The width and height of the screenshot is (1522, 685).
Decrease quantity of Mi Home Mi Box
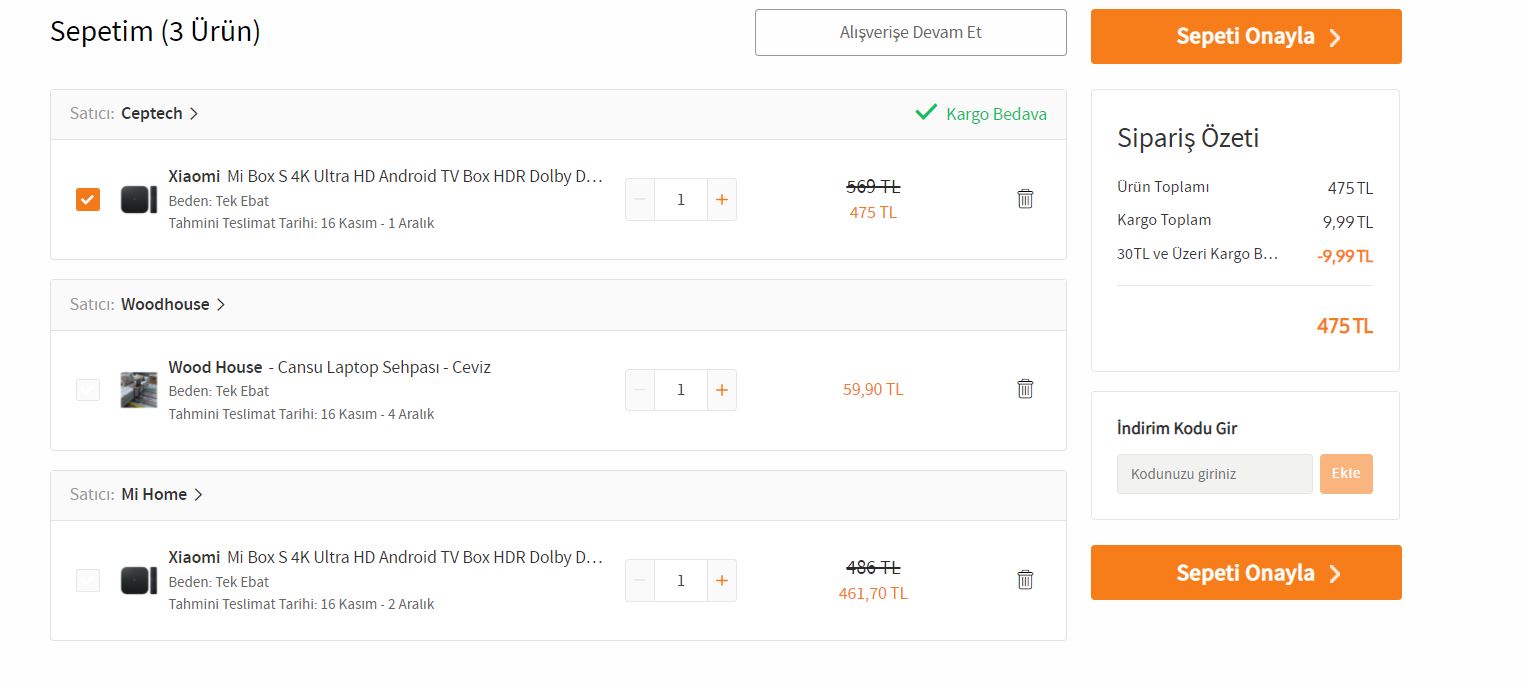click(x=640, y=580)
